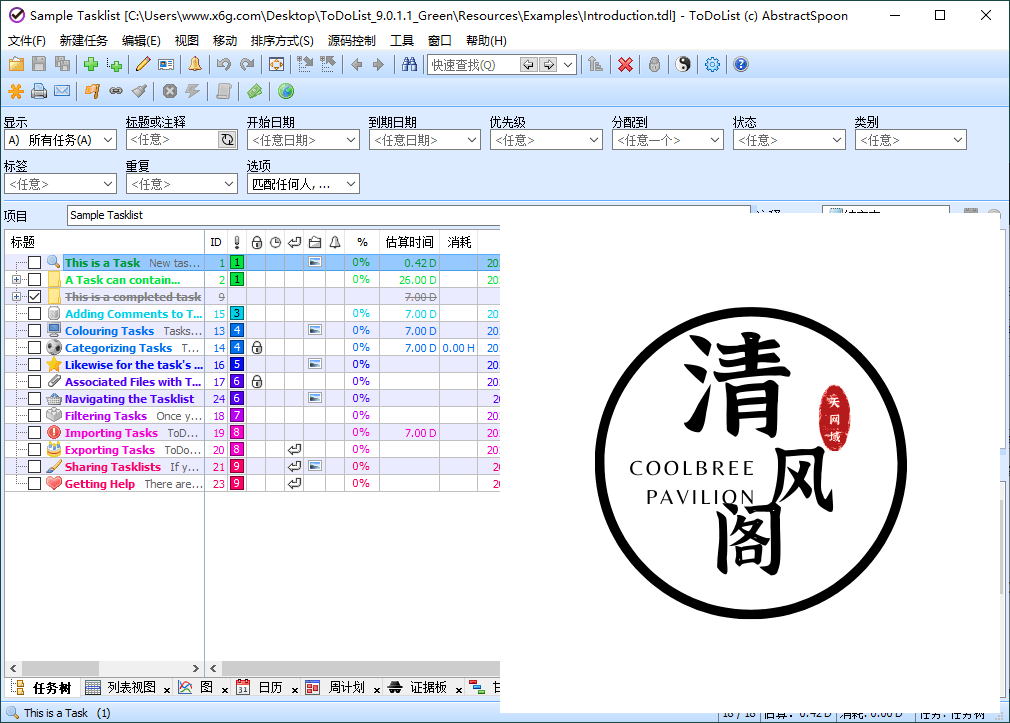Expand the 'A Task can contain...' tree node
The width and height of the screenshot is (1010, 723).
17,280
